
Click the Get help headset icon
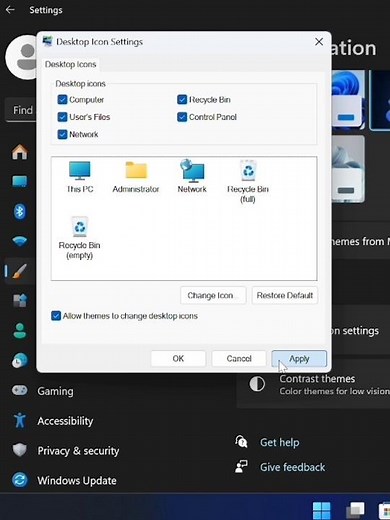coord(241,442)
